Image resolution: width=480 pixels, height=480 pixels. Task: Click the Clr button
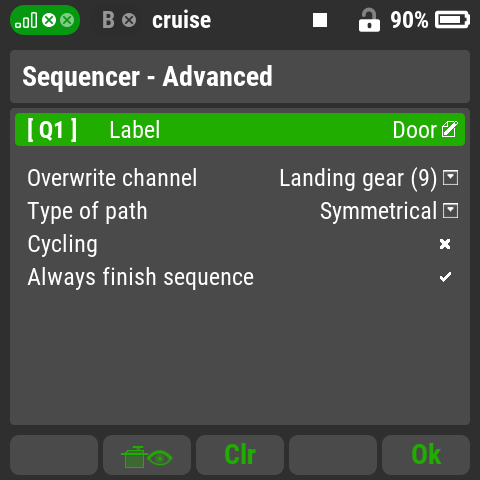click(x=240, y=455)
